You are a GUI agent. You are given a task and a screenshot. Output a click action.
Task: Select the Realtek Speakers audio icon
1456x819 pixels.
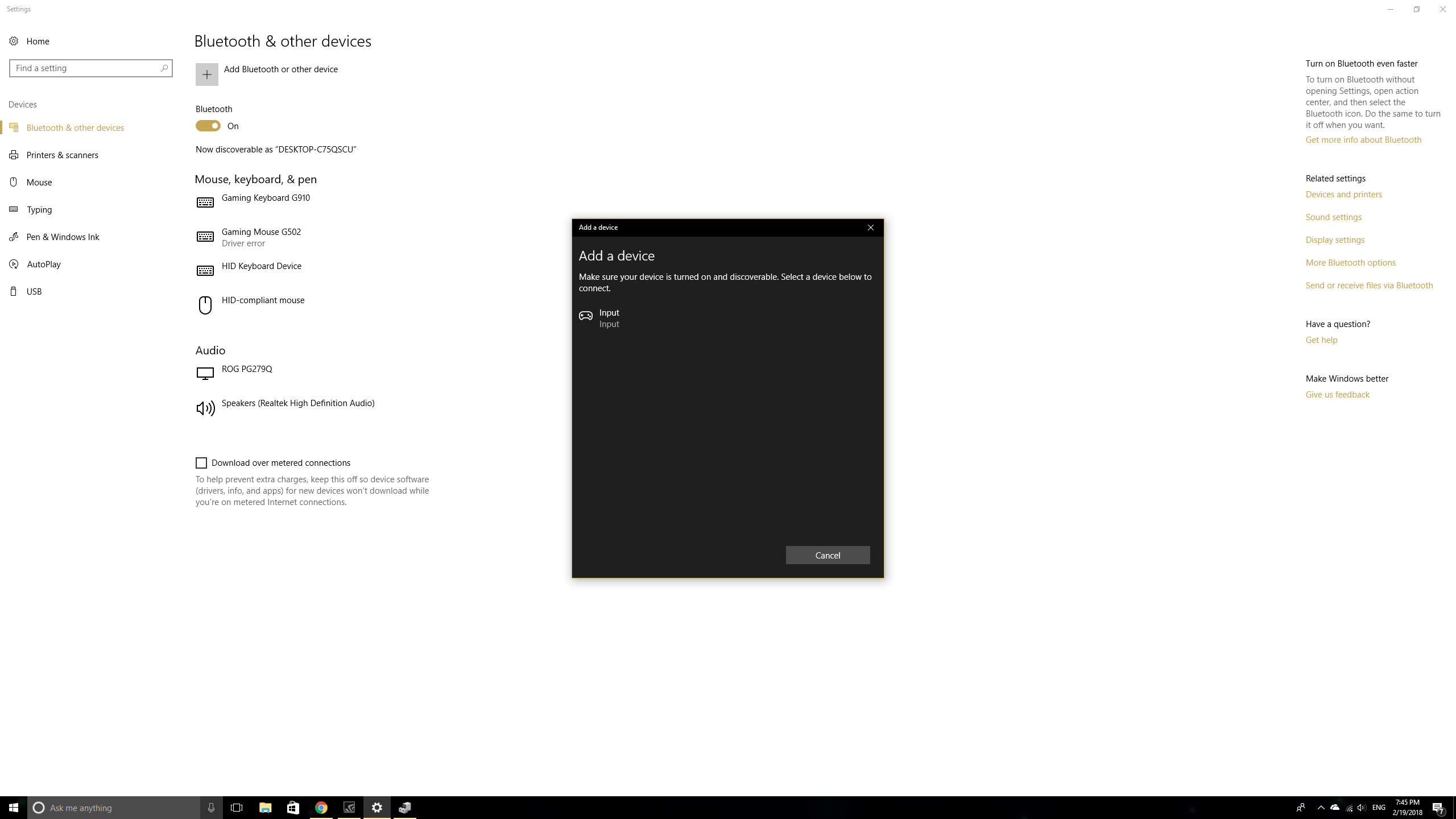coord(205,408)
